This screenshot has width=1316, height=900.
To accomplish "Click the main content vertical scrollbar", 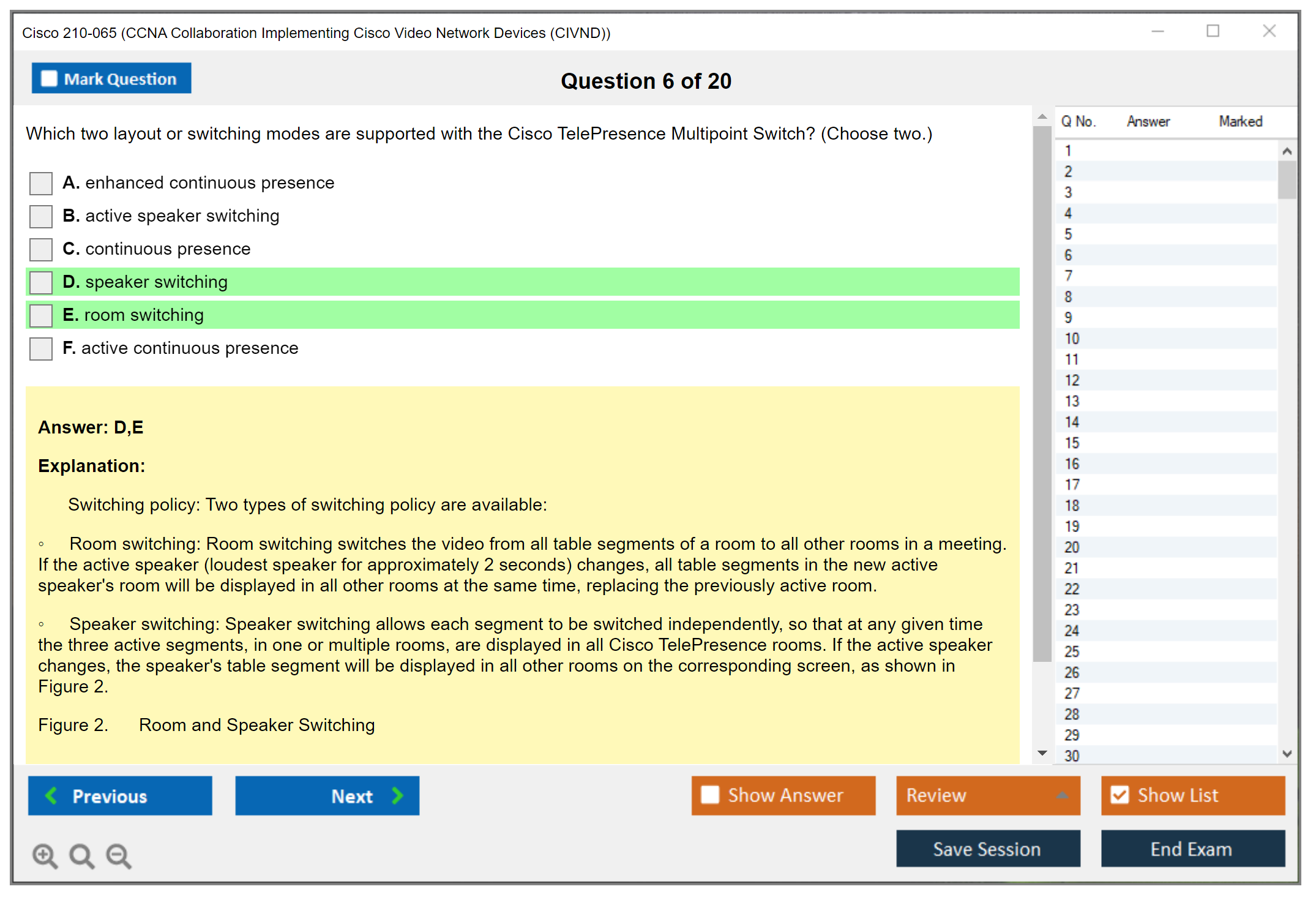I will coord(1042,392).
